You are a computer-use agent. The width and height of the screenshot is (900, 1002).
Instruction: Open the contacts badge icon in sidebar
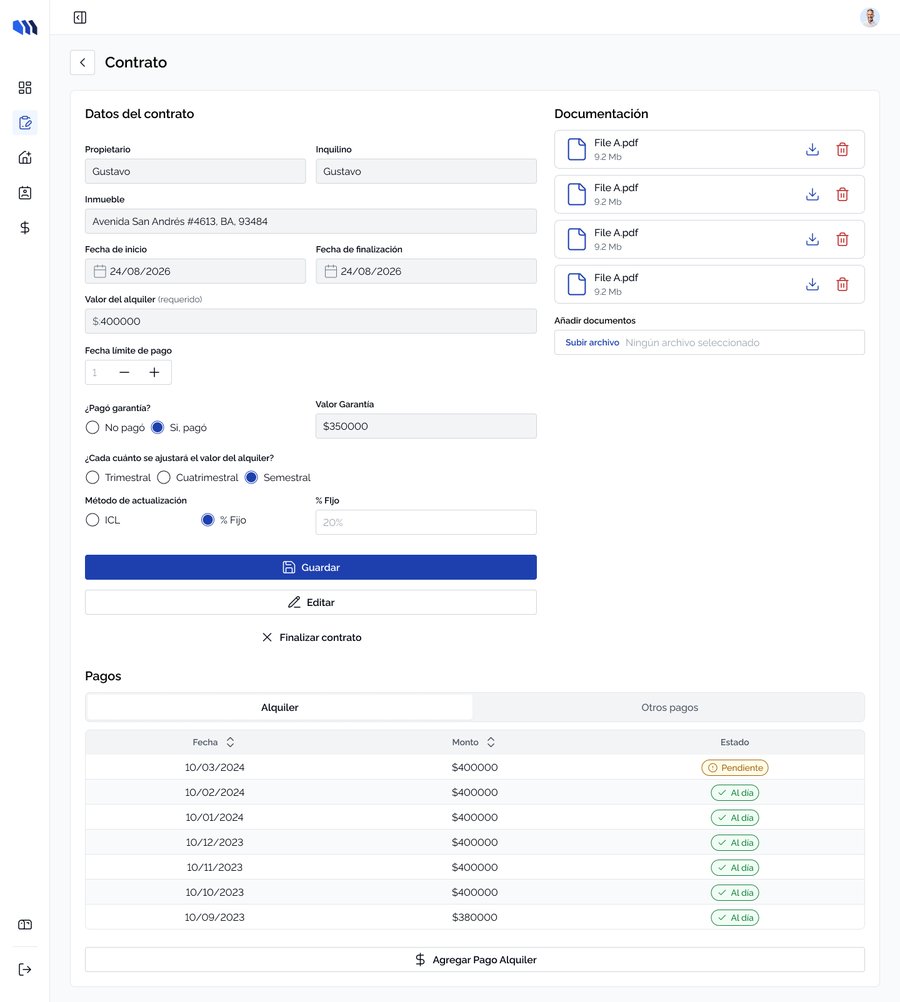coord(25,193)
